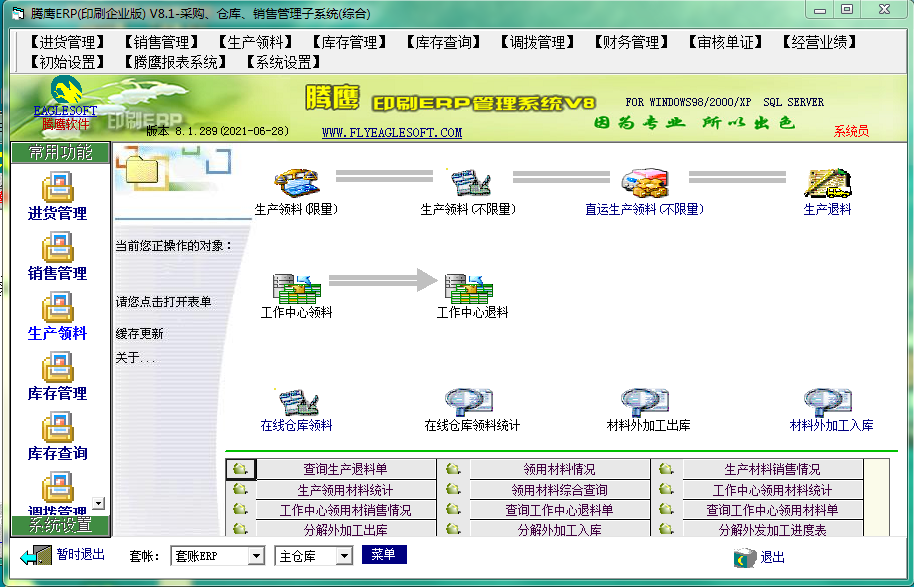Click the 库存管理 sidebar icon

[57, 367]
